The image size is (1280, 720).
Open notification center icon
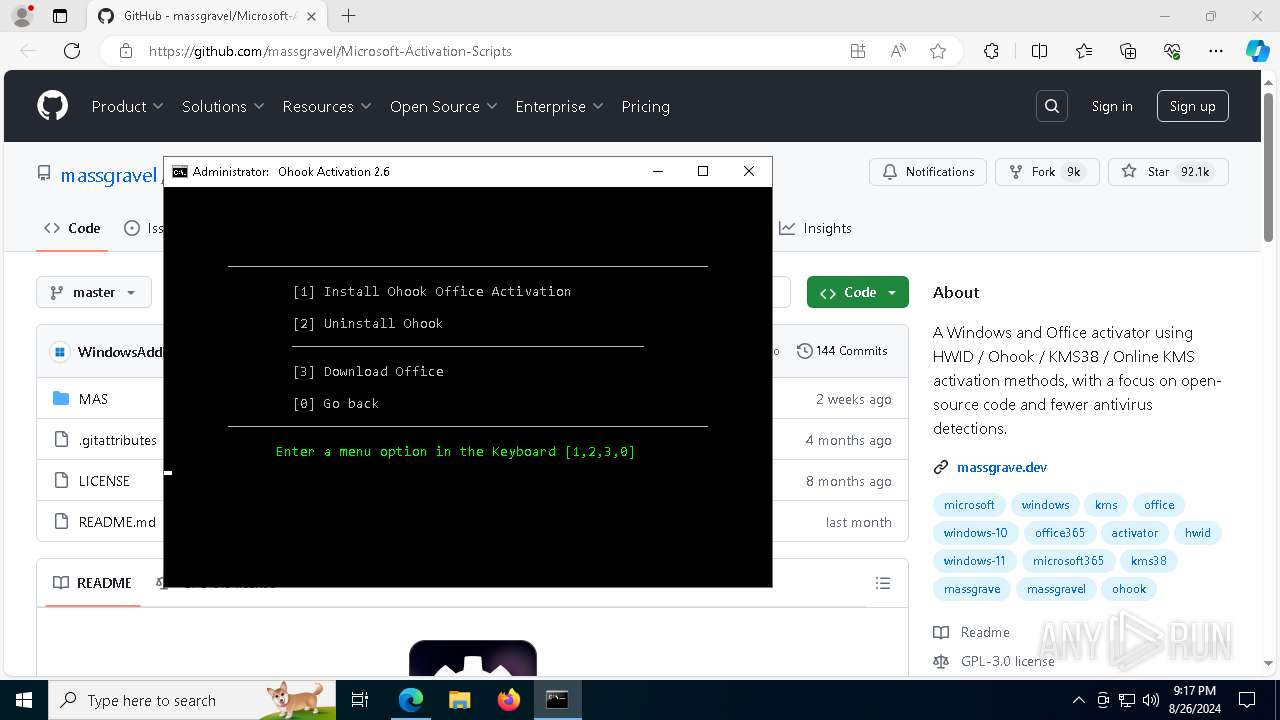tap(1247, 700)
